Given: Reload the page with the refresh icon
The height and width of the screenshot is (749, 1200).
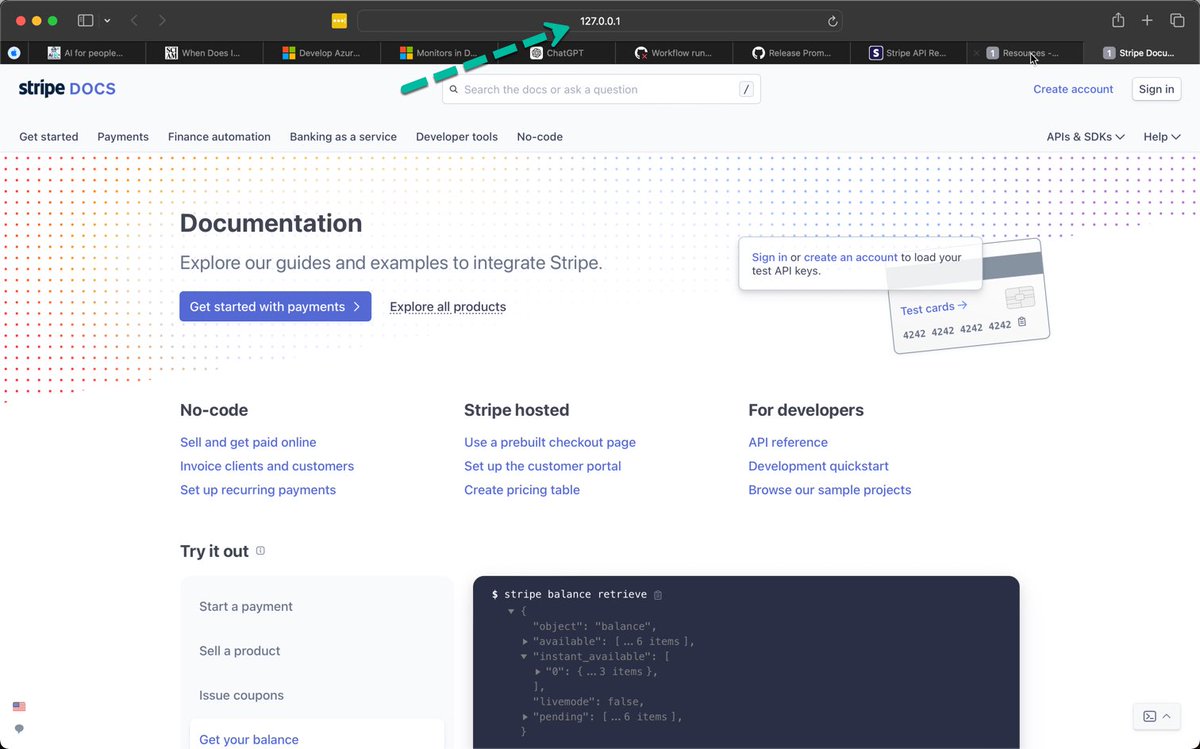Looking at the screenshot, I should click(832, 21).
